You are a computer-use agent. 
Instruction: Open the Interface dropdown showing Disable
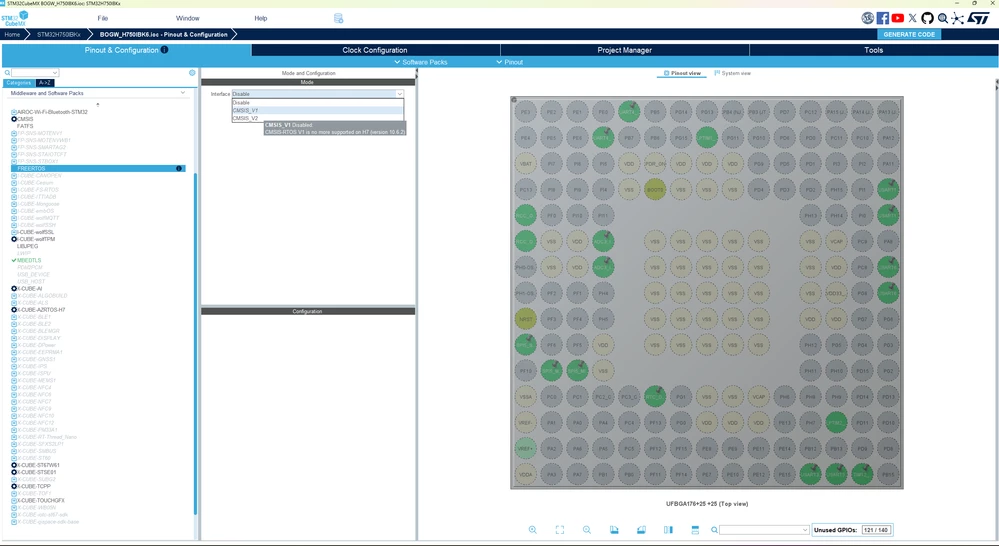[x=317, y=94]
